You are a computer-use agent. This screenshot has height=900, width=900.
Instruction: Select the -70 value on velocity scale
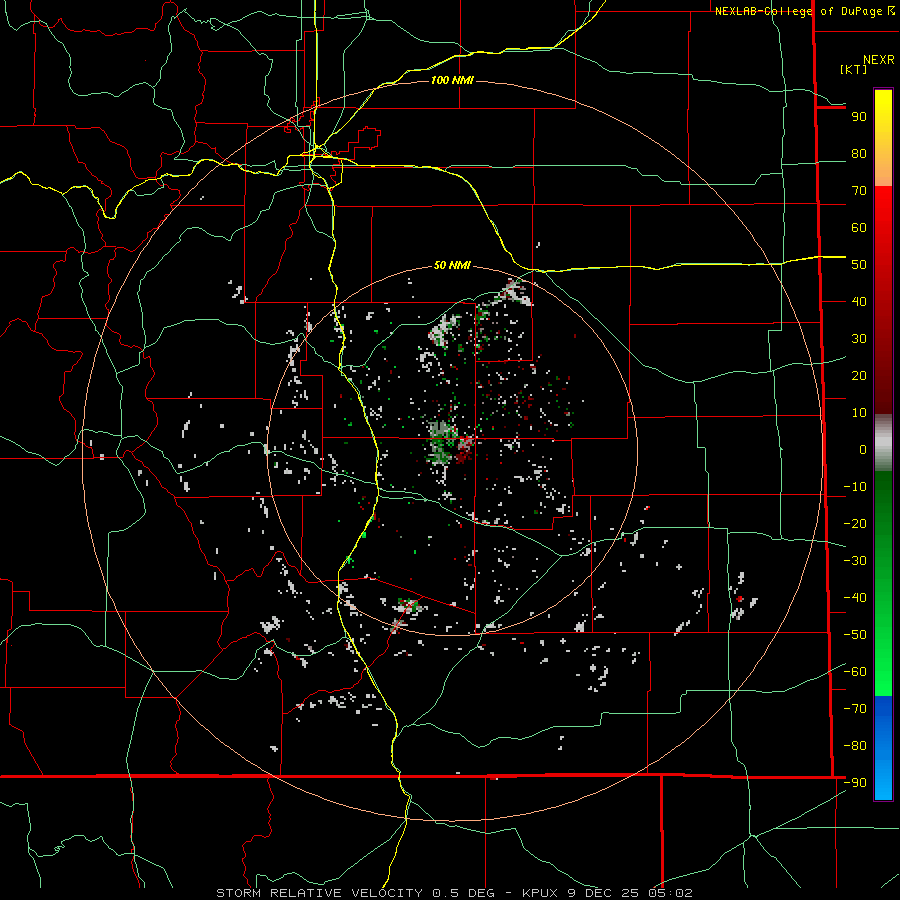[855, 709]
